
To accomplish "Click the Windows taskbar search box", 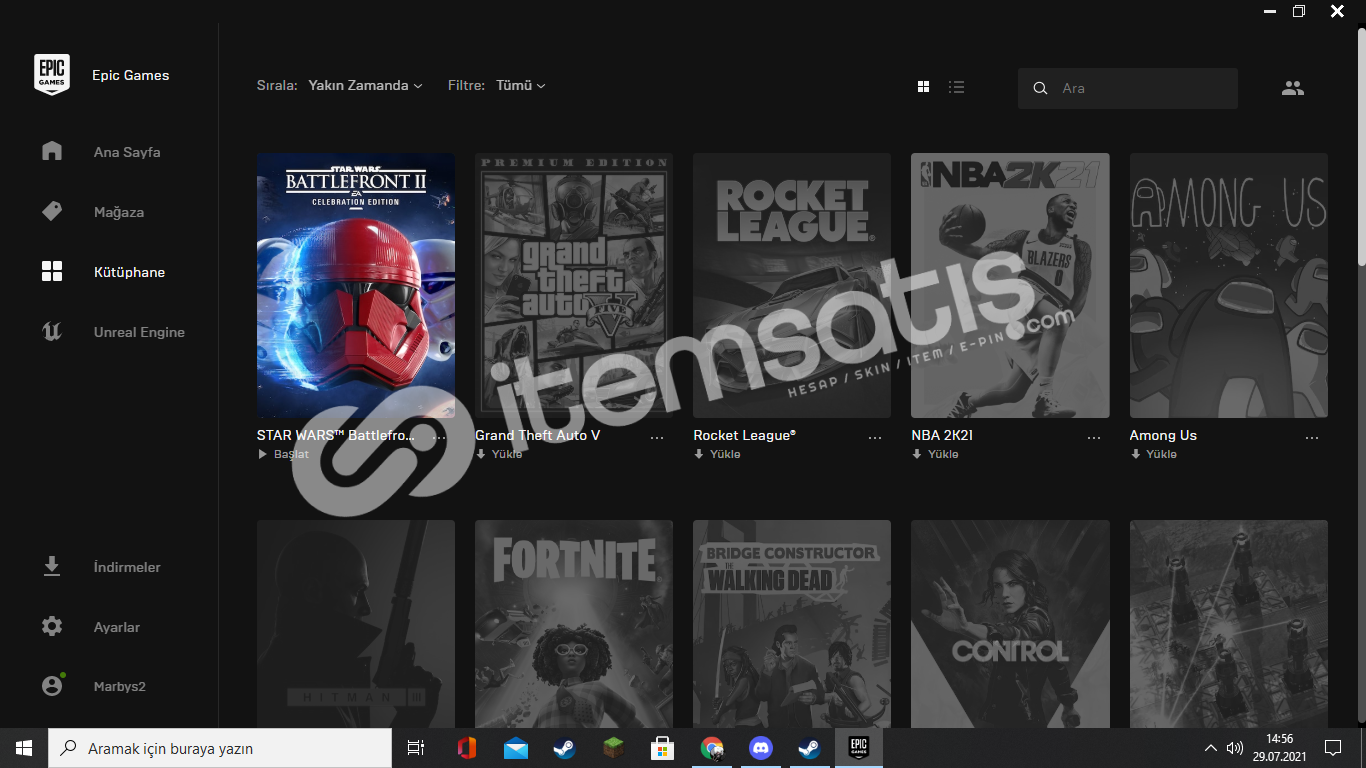I will (220, 748).
